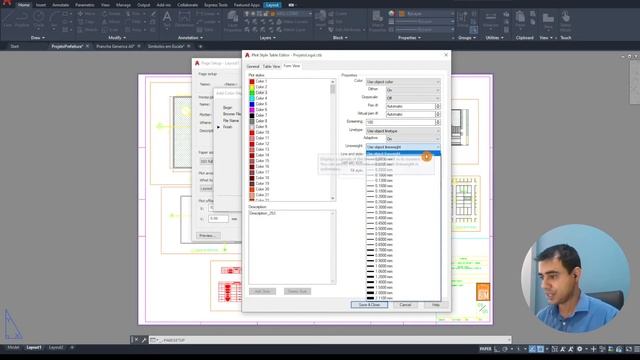Select Color 3 green plot style
The image size is (640, 360).
[259, 93]
